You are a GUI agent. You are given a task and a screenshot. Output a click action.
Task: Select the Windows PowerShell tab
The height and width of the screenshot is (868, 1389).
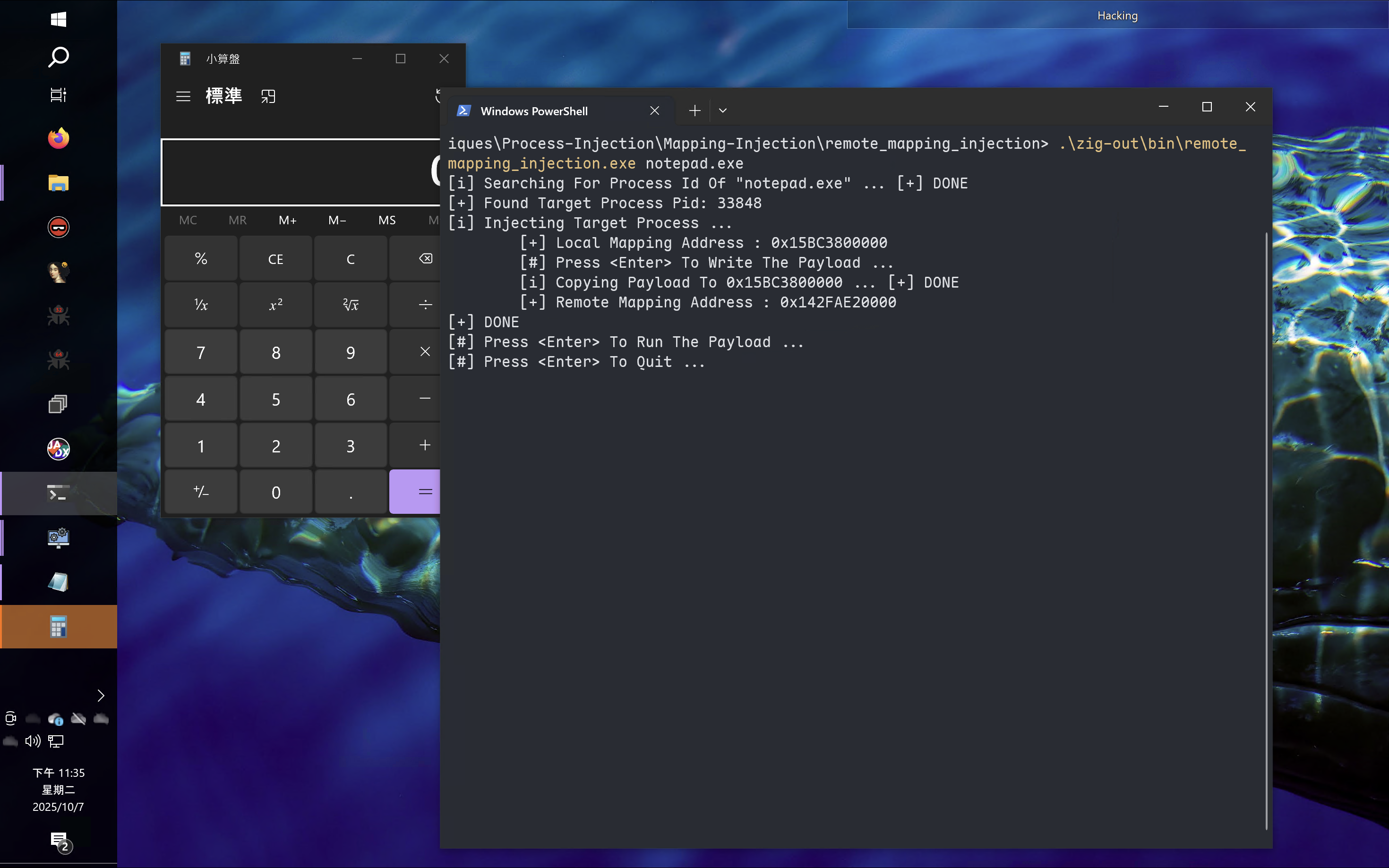tap(534, 111)
